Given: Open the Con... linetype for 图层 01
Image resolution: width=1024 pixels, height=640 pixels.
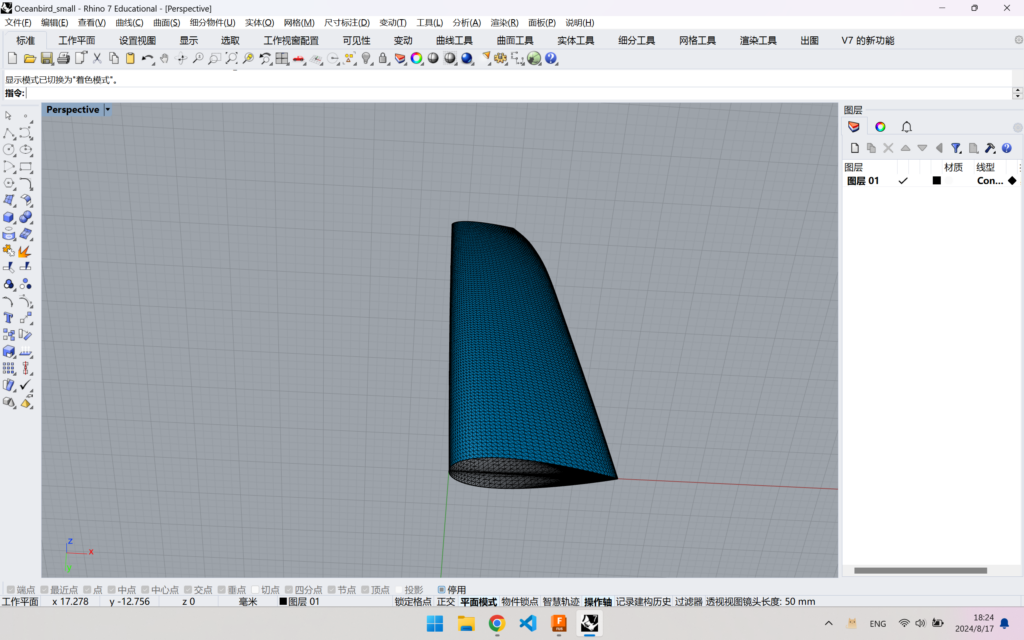Looking at the screenshot, I should pos(990,181).
